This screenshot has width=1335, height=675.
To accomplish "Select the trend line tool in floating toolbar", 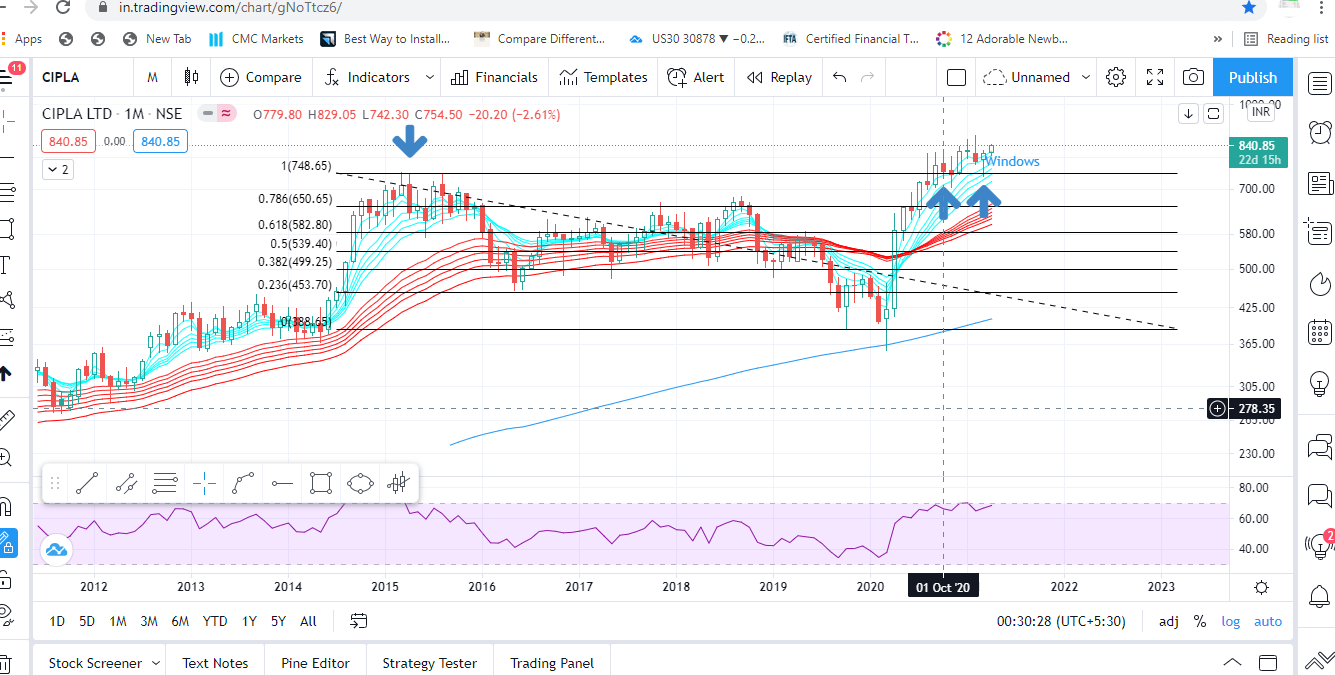I will tap(87, 484).
